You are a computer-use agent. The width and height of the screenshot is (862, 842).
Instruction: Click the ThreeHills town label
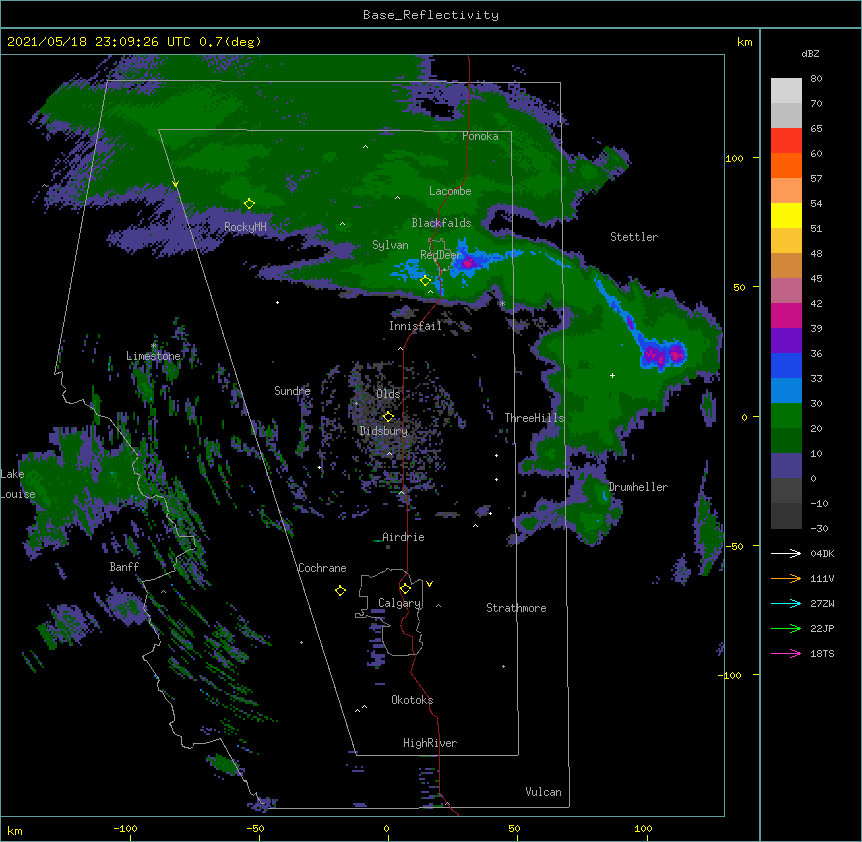[x=534, y=418]
